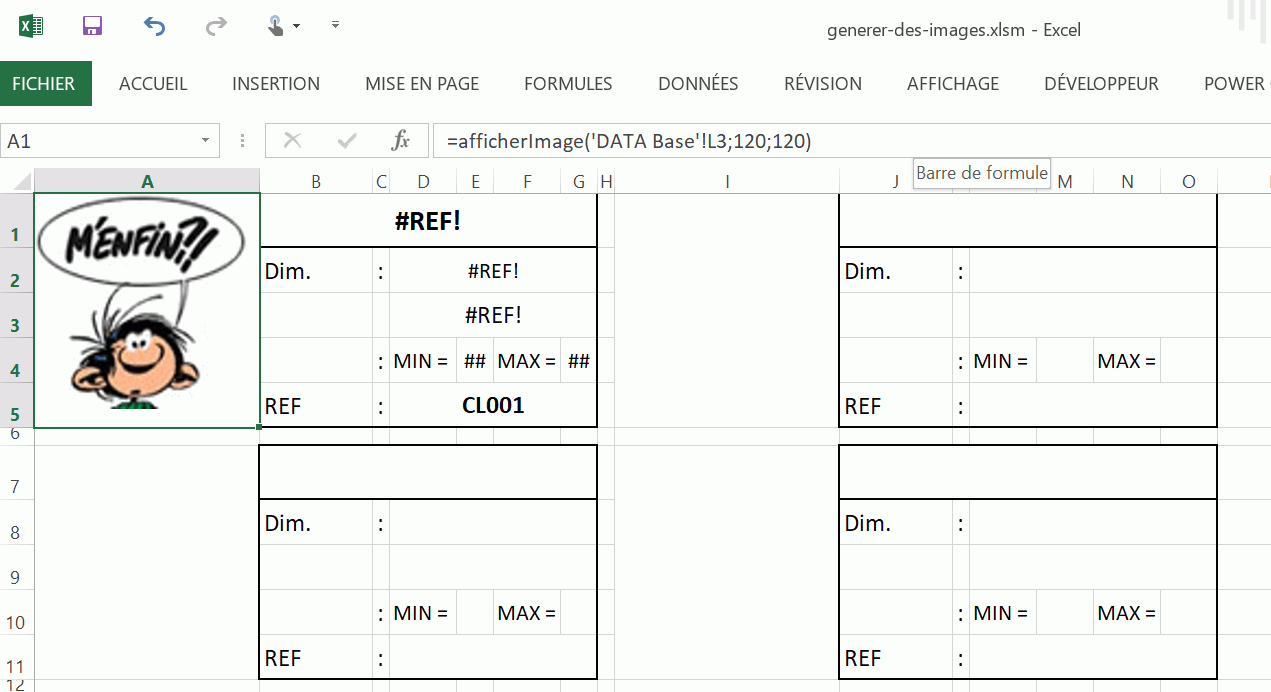Select column header I
The width and height of the screenshot is (1271, 692).
pyautogui.click(x=727, y=181)
